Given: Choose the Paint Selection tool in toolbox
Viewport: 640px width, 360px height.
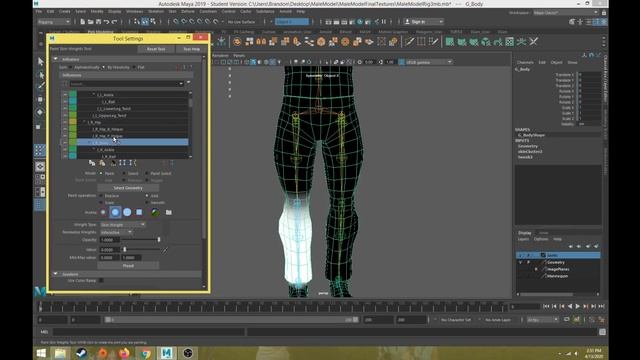Looking at the screenshot, I should [40, 86].
